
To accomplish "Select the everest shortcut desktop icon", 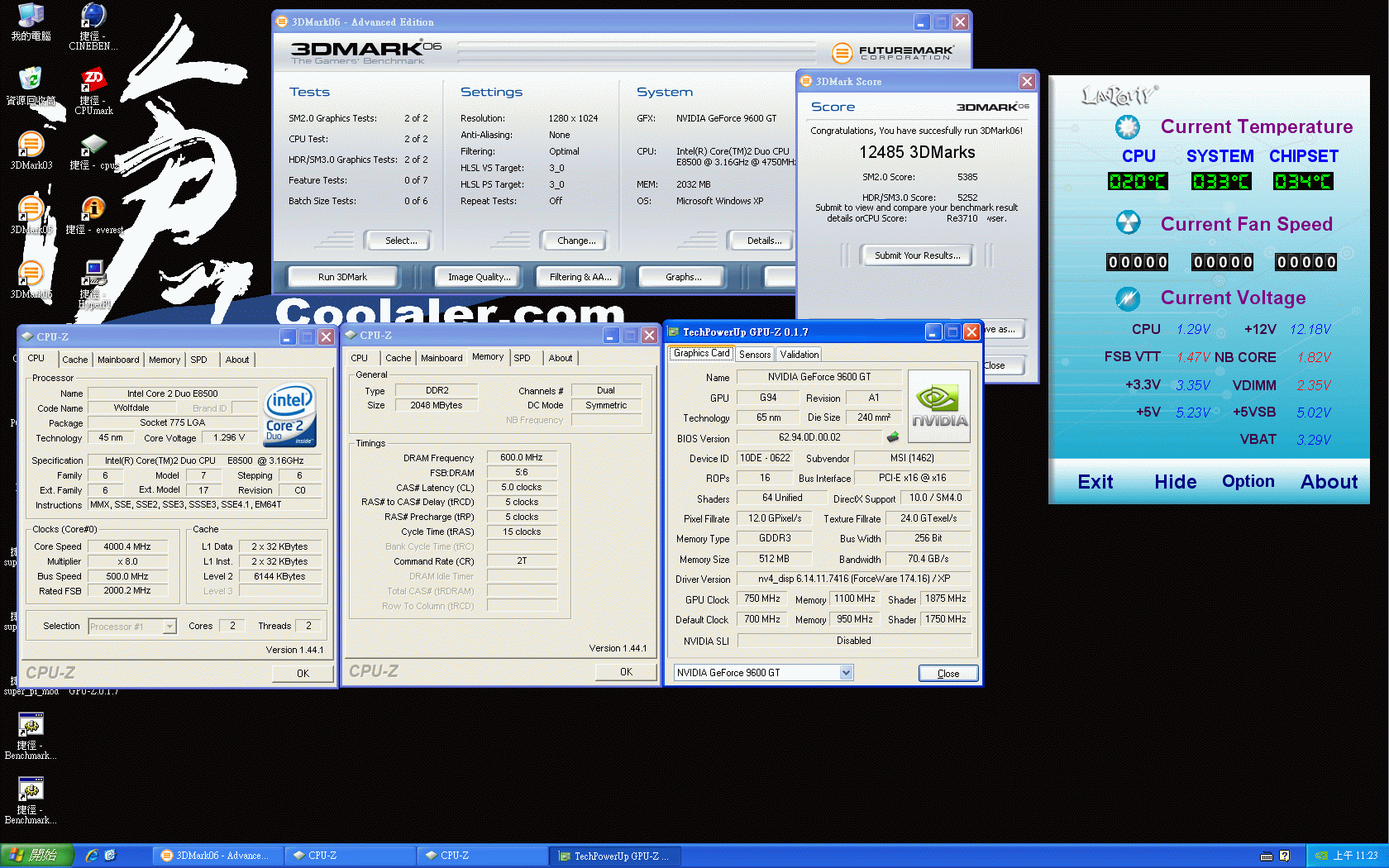I will tap(93, 216).
